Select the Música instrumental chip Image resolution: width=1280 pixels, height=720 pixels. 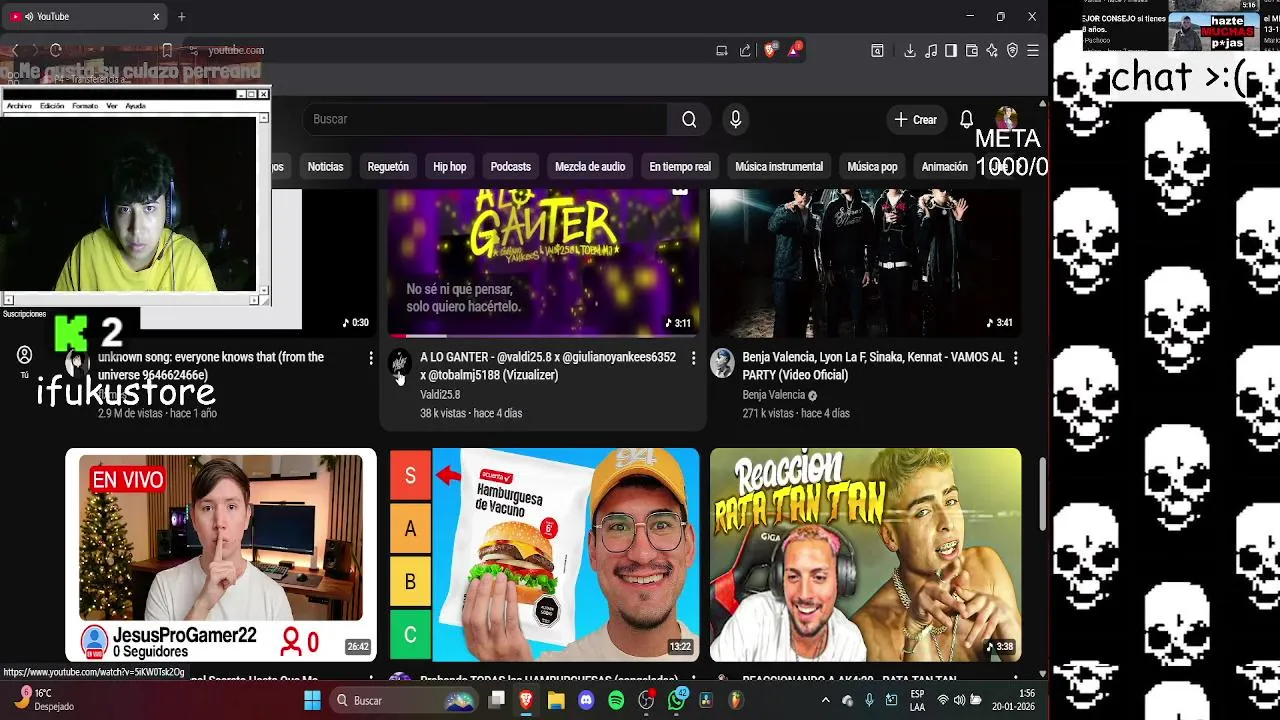point(779,167)
